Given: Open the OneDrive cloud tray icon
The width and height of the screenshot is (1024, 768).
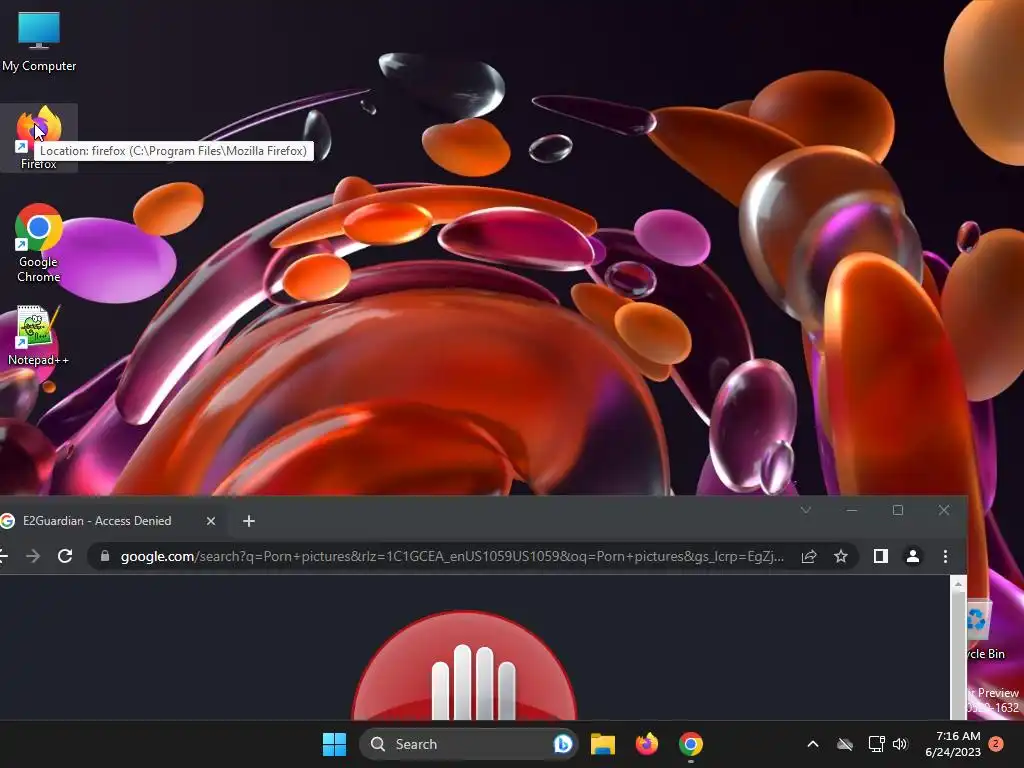Looking at the screenshot, I should 845,744.
